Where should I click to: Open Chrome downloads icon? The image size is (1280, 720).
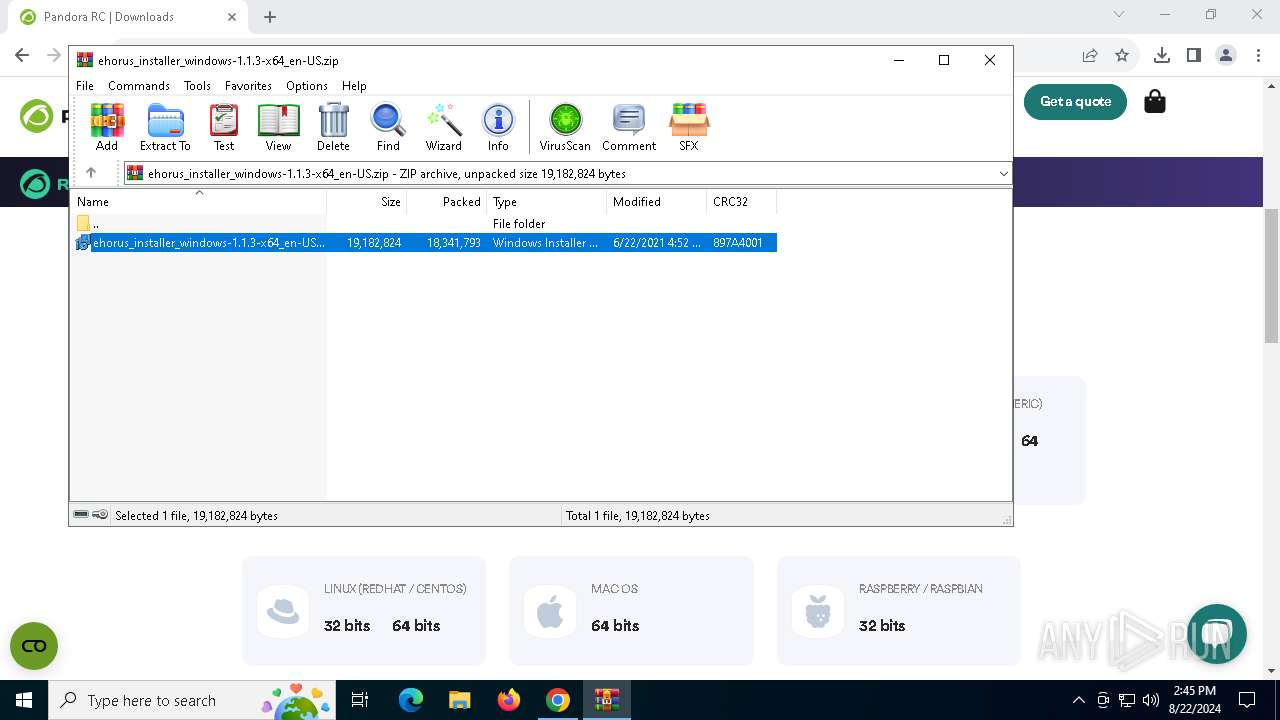click(1162, 55)
